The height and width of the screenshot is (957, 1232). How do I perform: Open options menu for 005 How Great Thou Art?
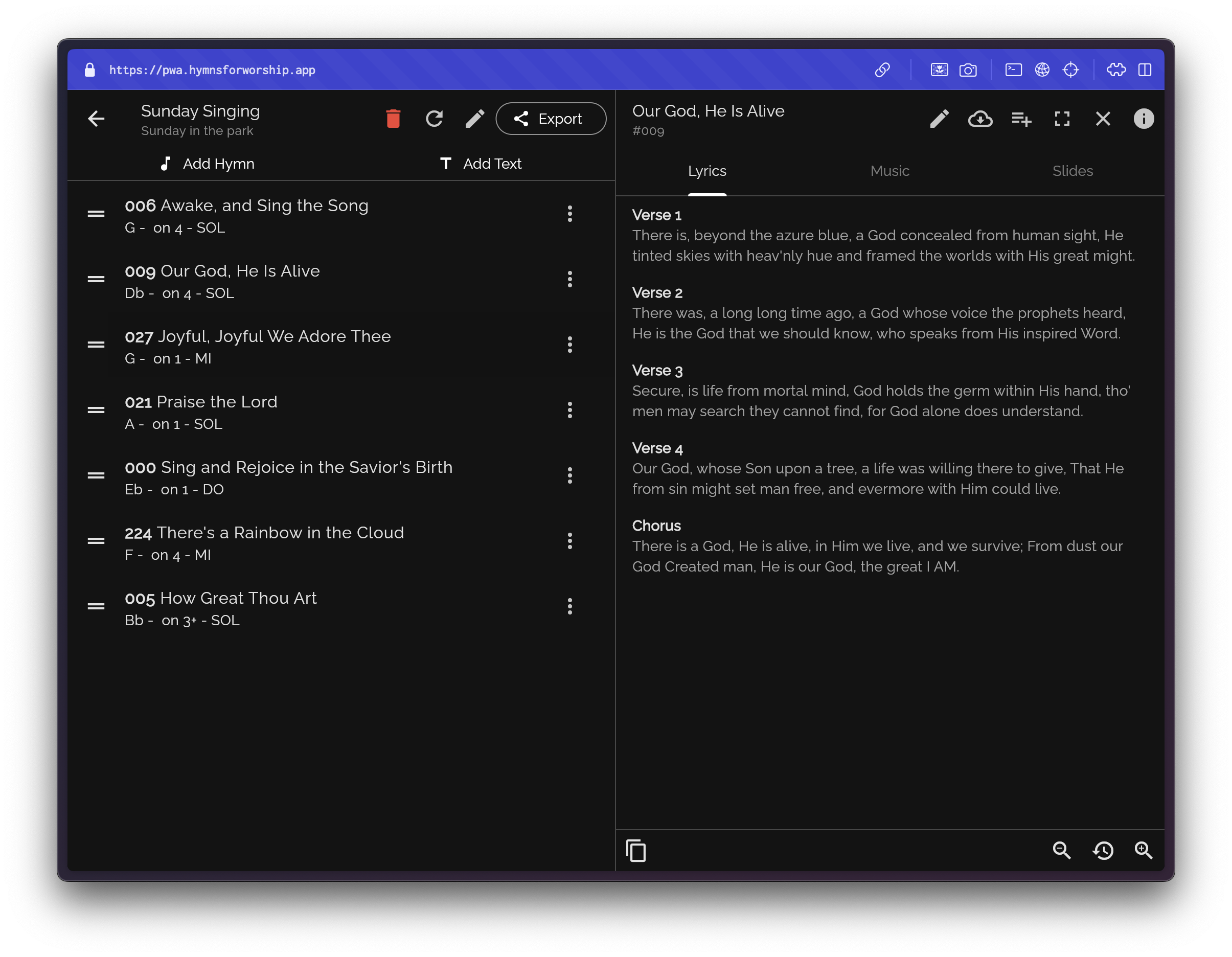point(570,607)
